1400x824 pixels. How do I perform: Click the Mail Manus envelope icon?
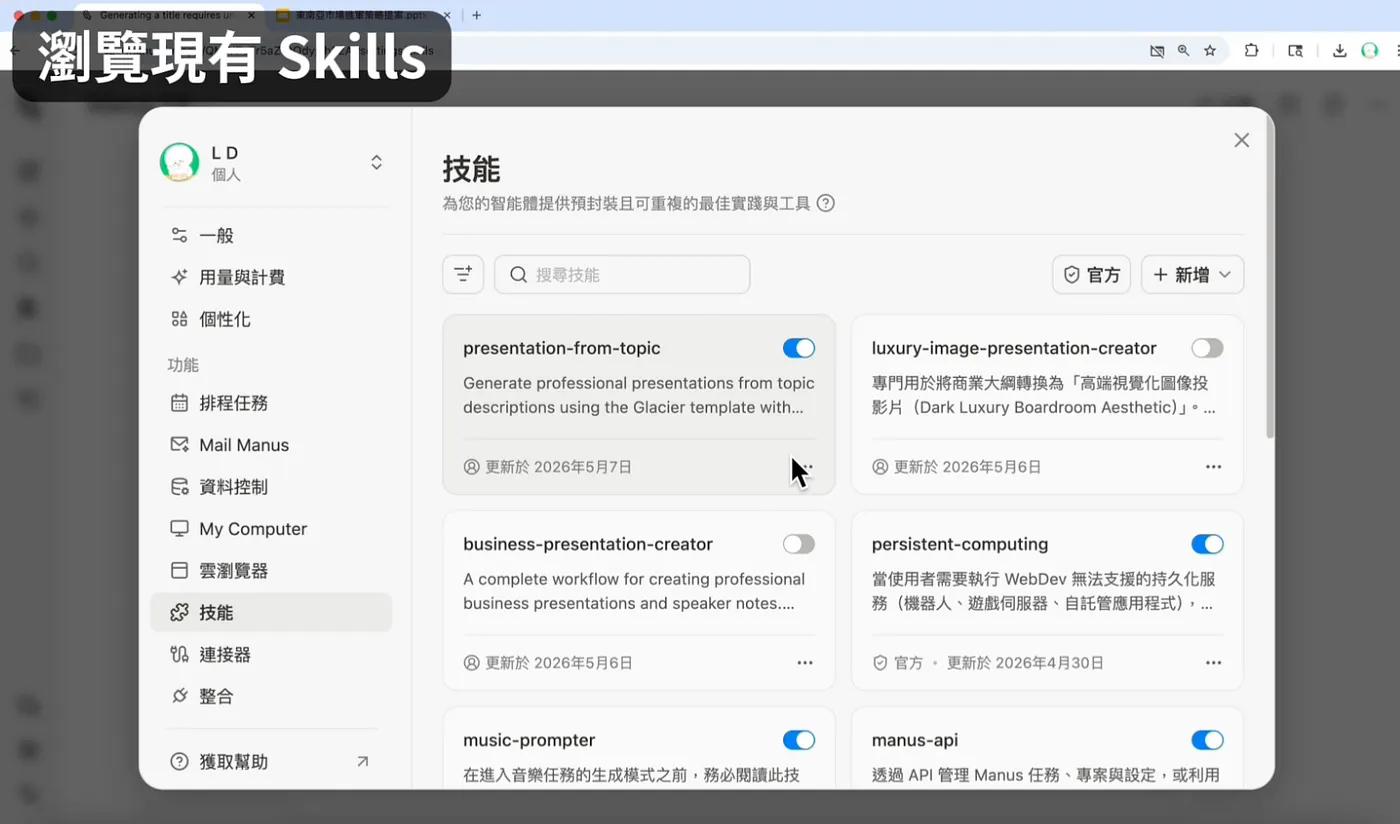click(179, 445)
